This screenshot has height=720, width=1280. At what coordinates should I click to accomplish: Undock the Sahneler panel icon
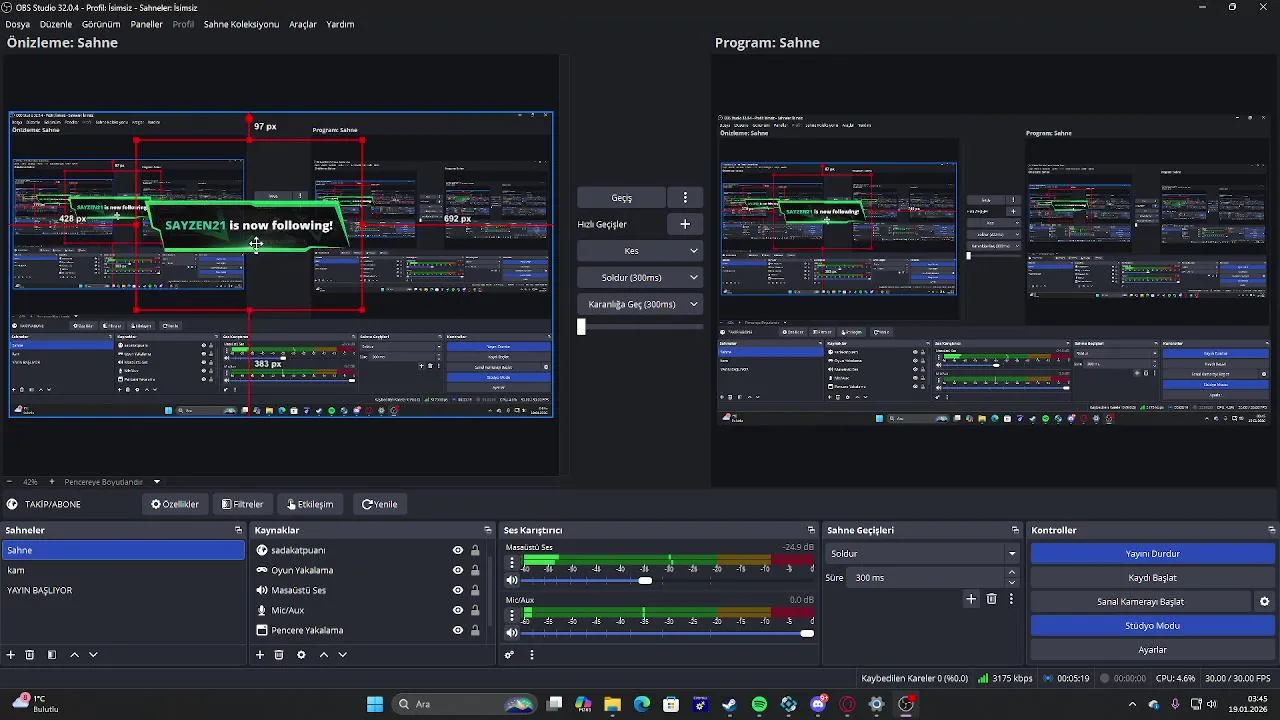[x=238, y=530]
